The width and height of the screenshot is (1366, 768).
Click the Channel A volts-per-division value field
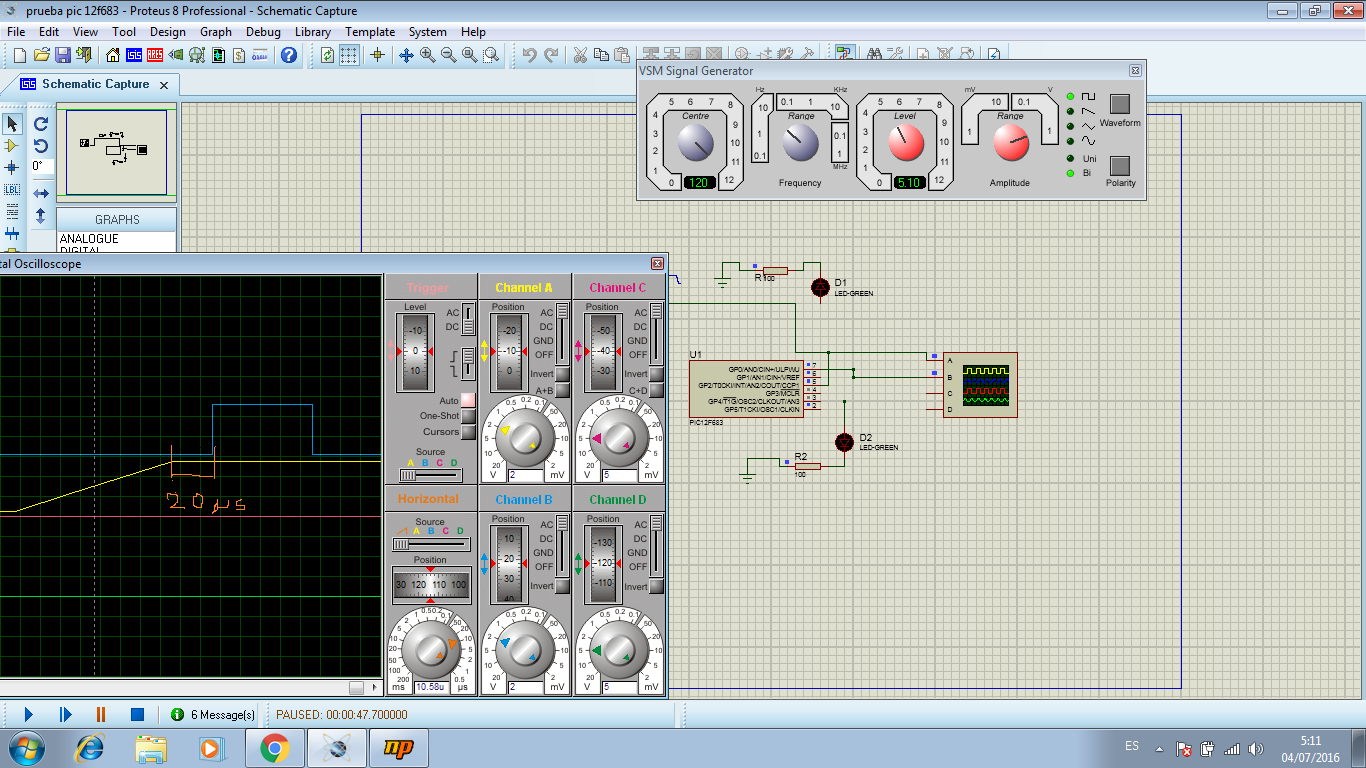pos(524,475)
